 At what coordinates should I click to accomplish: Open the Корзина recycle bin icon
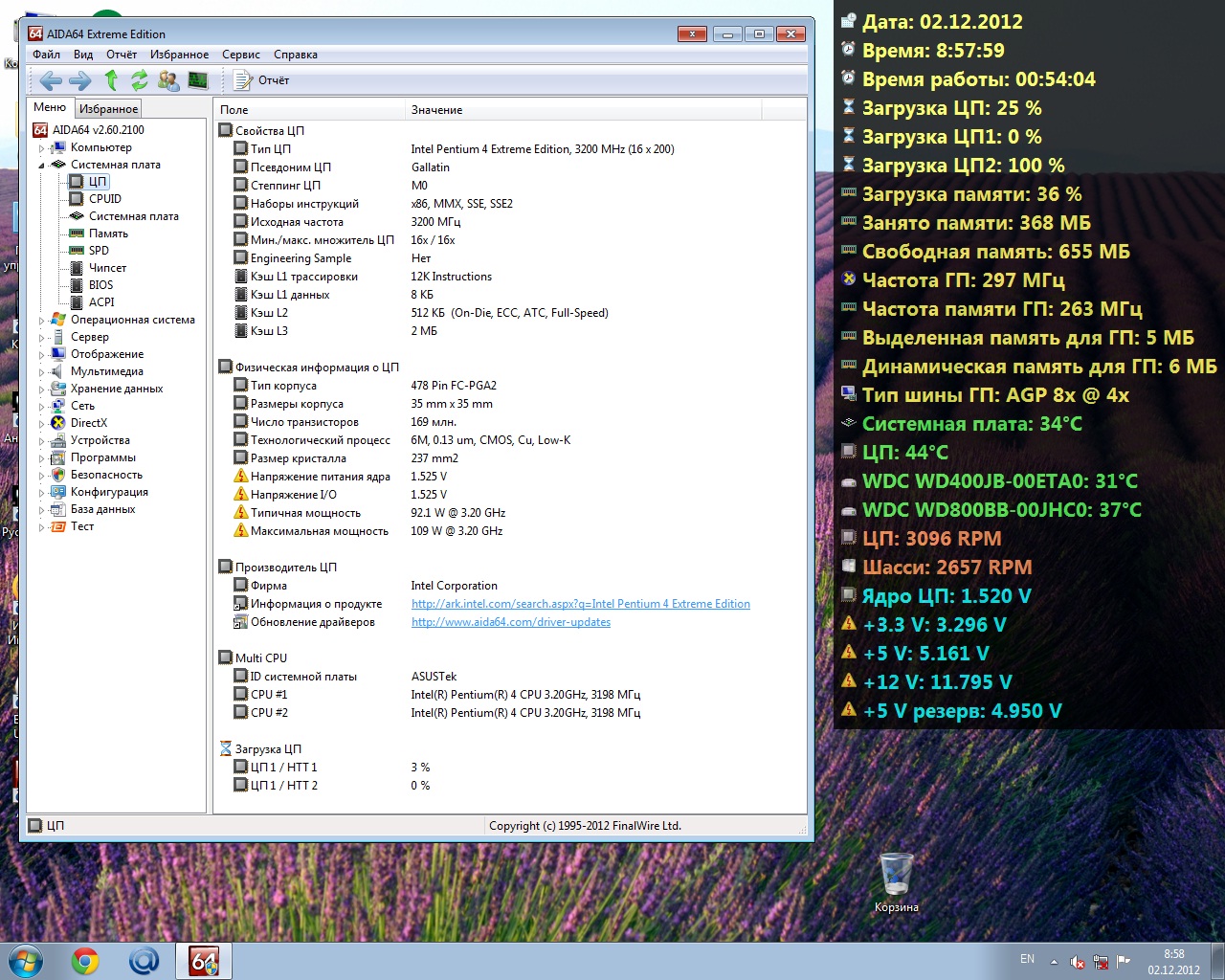[896, 874]
